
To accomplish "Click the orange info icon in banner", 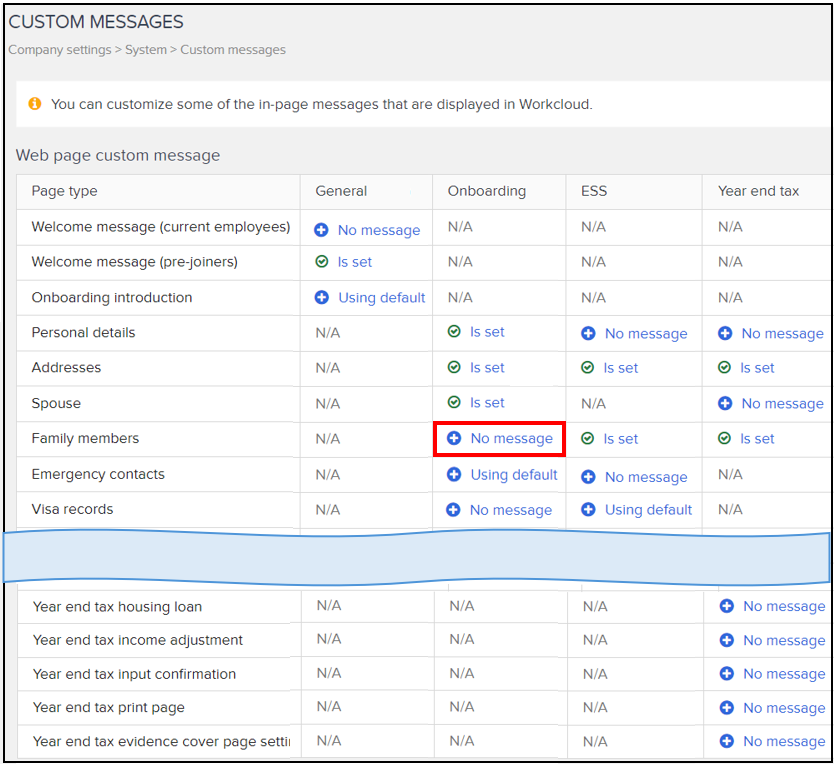I will (35, 104).
